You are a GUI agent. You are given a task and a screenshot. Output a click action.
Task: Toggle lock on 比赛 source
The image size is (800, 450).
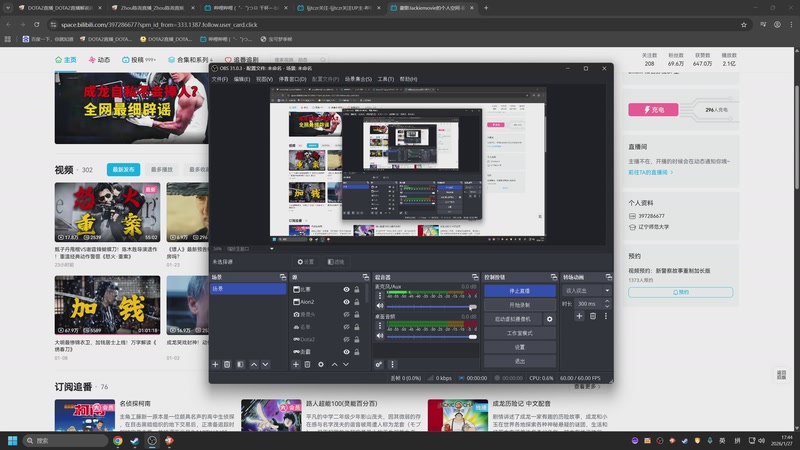pyautogui.click(x=357, y=289)
